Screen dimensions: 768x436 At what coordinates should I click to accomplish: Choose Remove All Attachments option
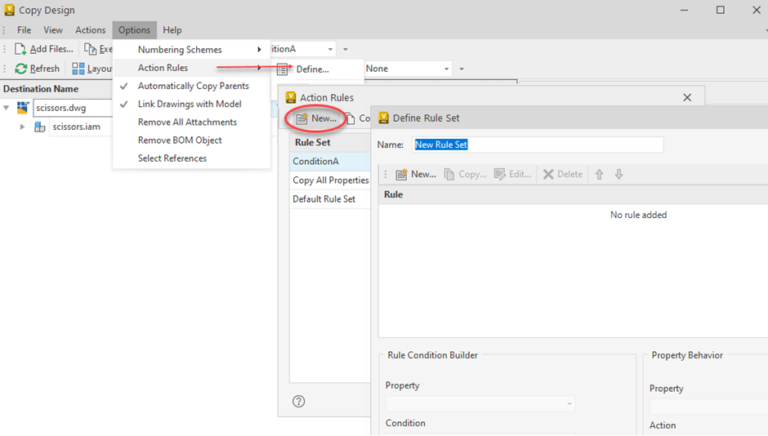coord(192,122)
